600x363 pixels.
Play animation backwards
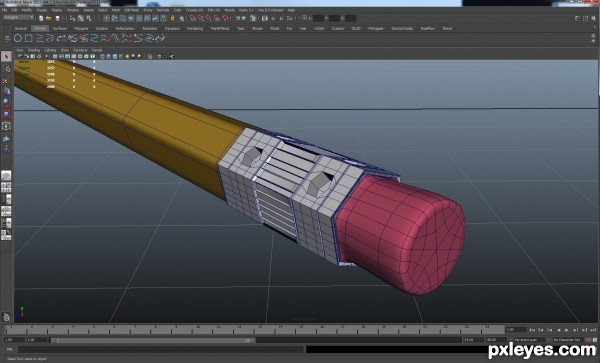pyautogui.click(x=558, y=330)
